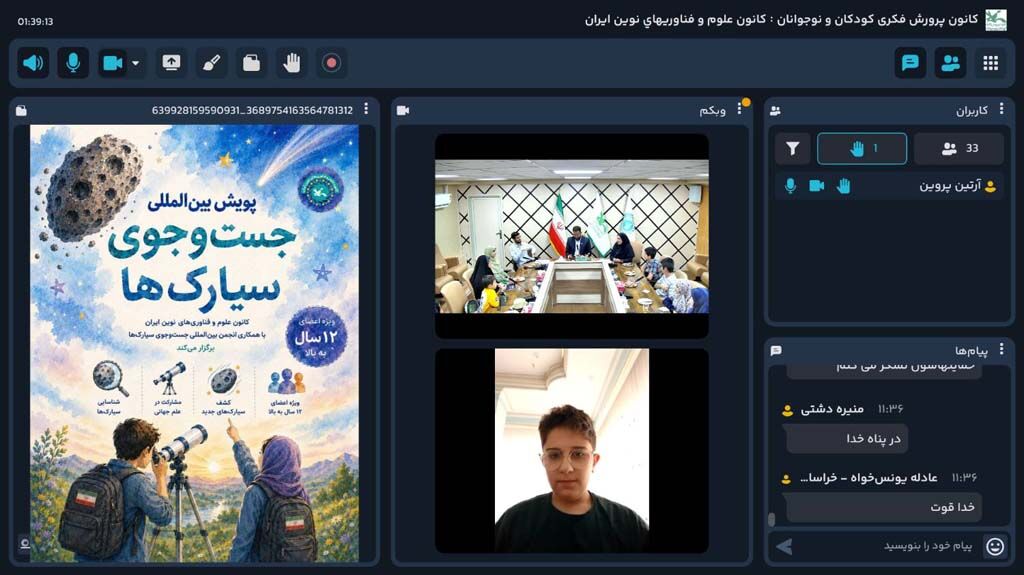
Task: Click the chat messages scrollbar
Action: click(771, 519)
